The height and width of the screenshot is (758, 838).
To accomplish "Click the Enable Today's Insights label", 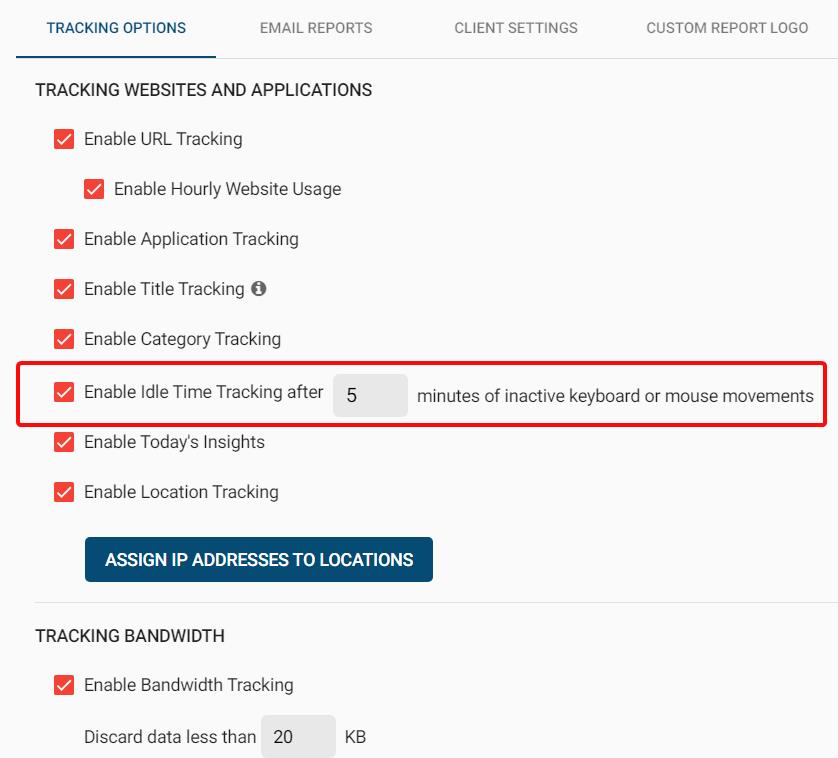I will pos(174,442).
